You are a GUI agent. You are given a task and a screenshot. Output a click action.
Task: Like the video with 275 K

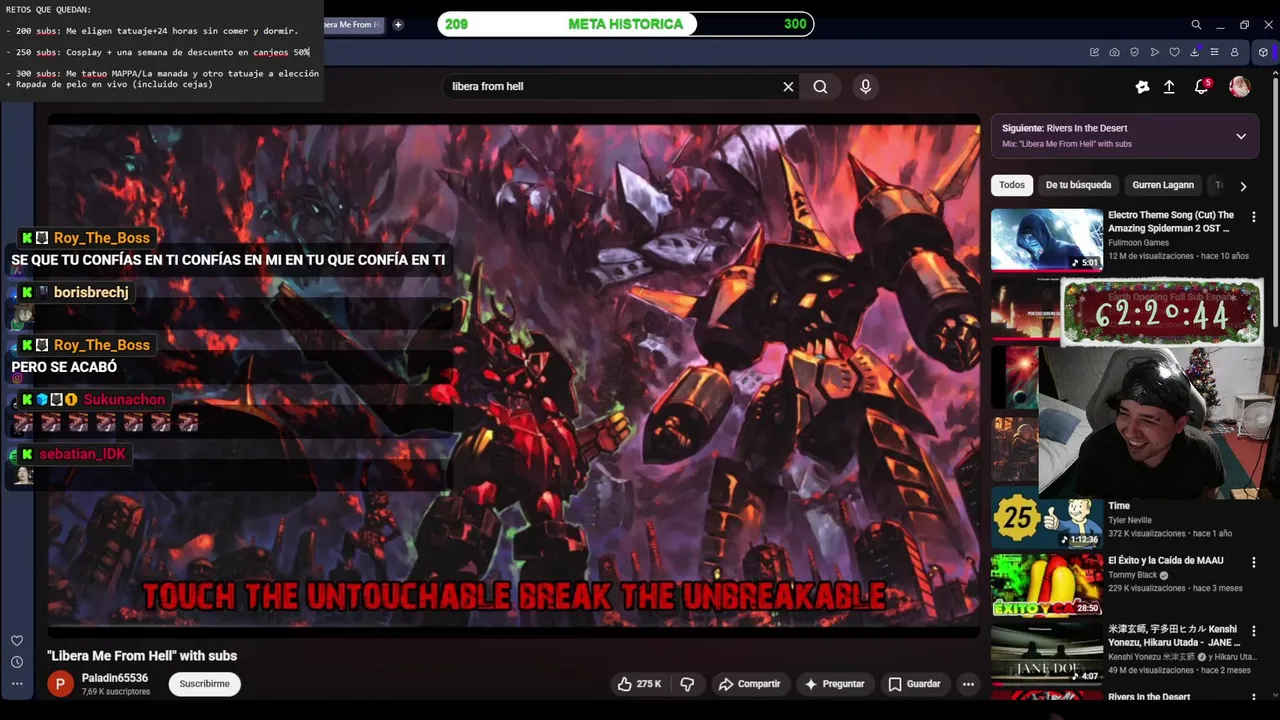coord(639,684)
